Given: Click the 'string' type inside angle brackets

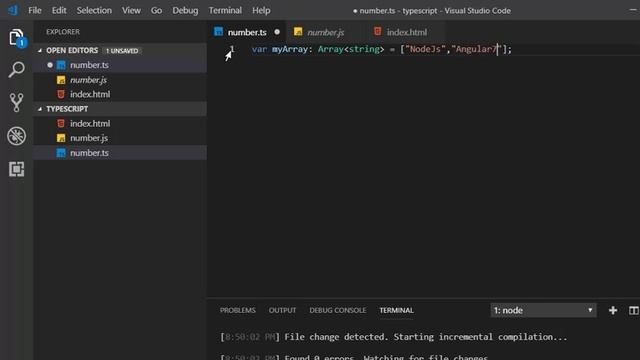Looking at the screenshot, I should [364, 49].
